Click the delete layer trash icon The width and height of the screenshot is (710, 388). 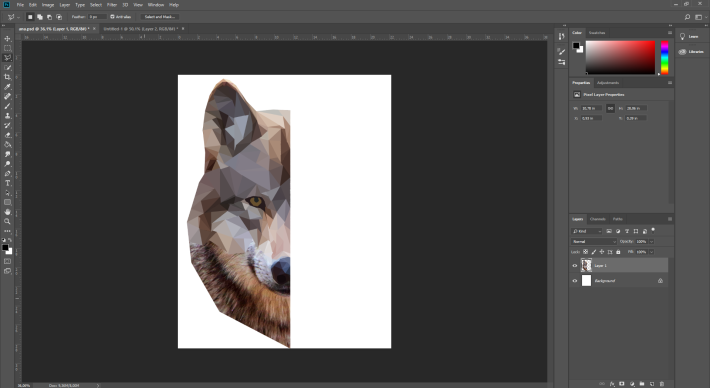[x=662, y=383]
